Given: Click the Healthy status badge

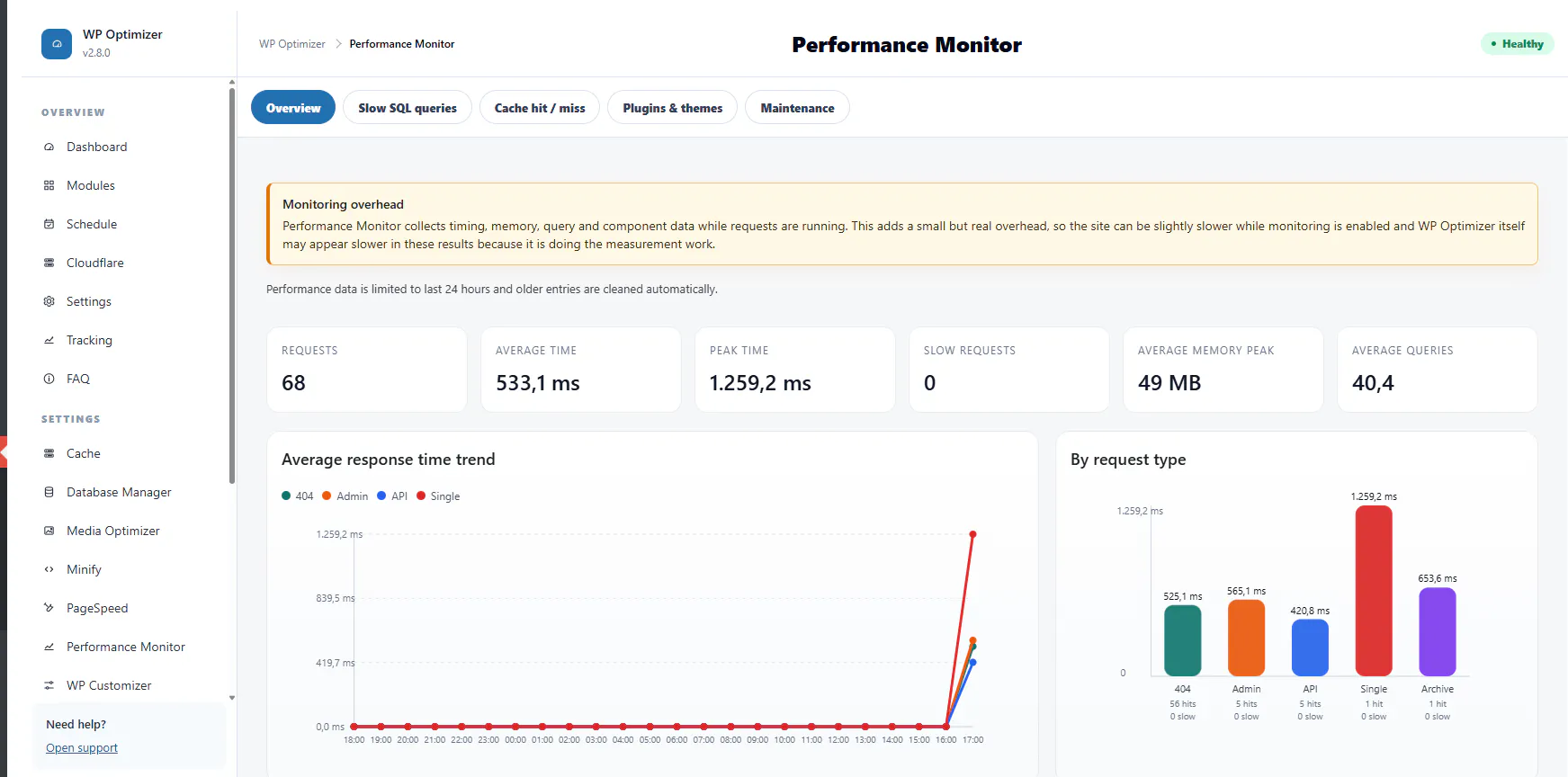Looking at the screenshot, I should (x=1518, y=44).
